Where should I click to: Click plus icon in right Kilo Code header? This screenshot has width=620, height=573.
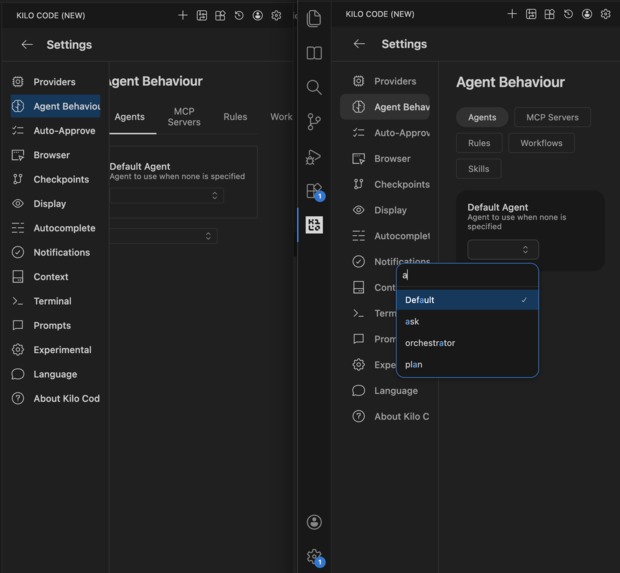[x=512, y=14]
